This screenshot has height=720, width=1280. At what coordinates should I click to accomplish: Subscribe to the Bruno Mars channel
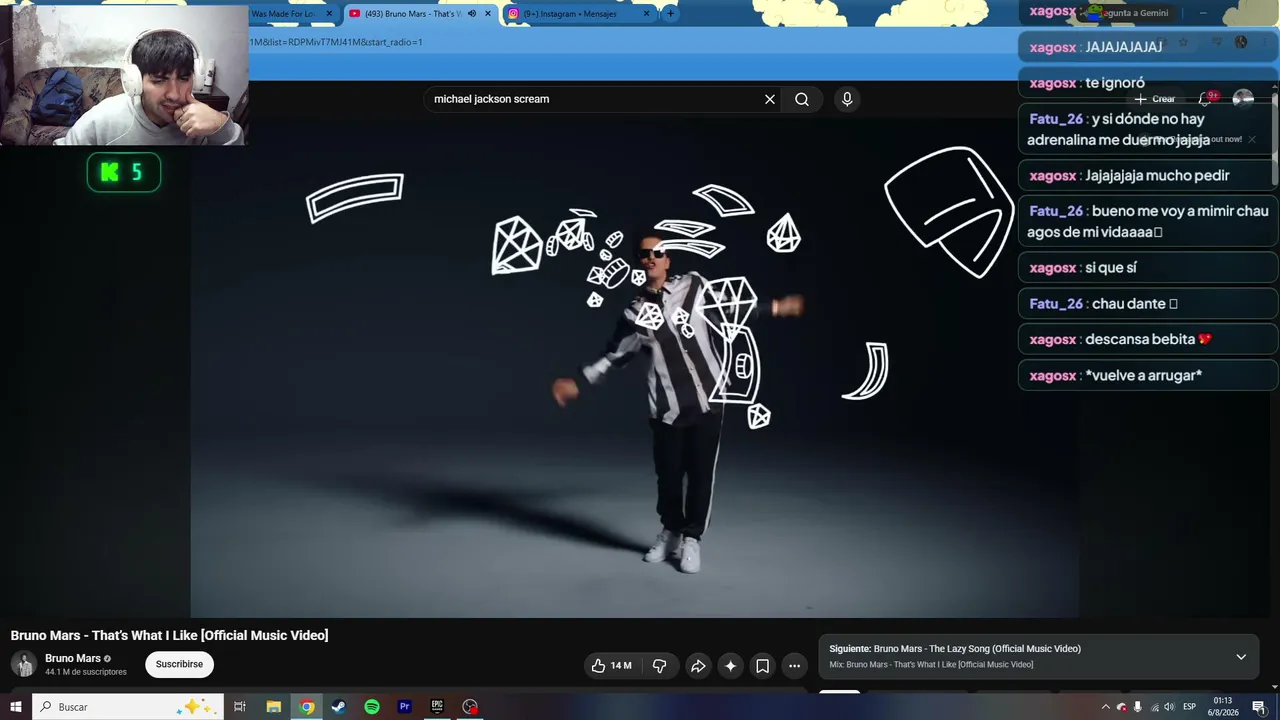click(179, 664)
